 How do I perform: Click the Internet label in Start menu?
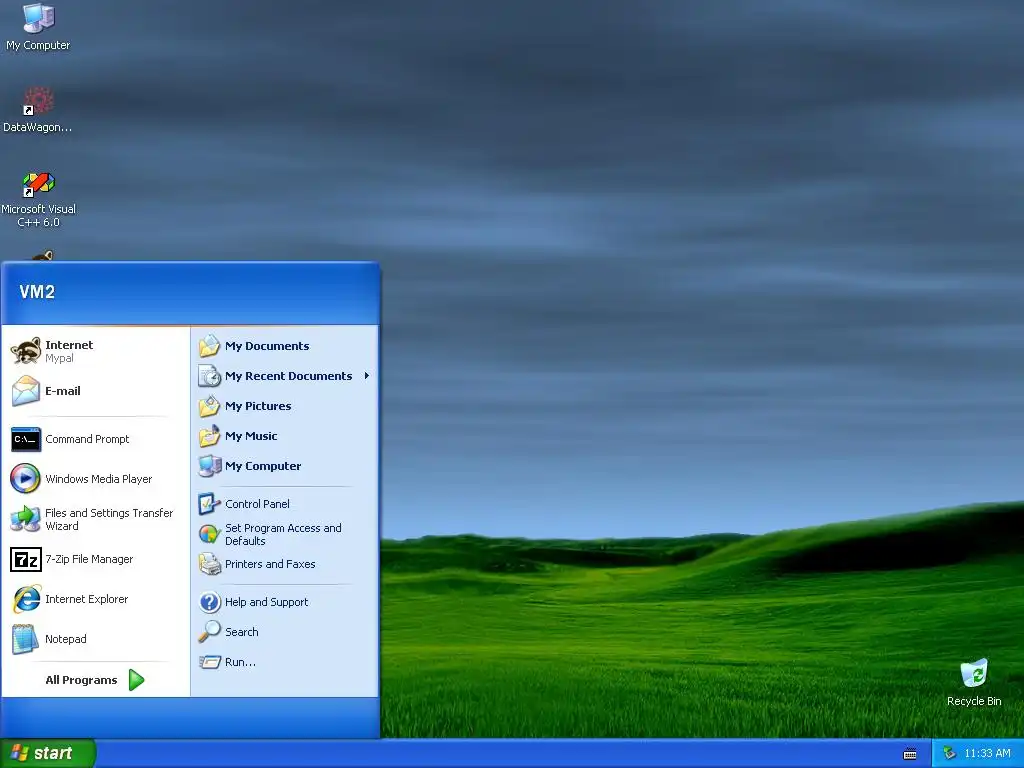tap(69, 345)
